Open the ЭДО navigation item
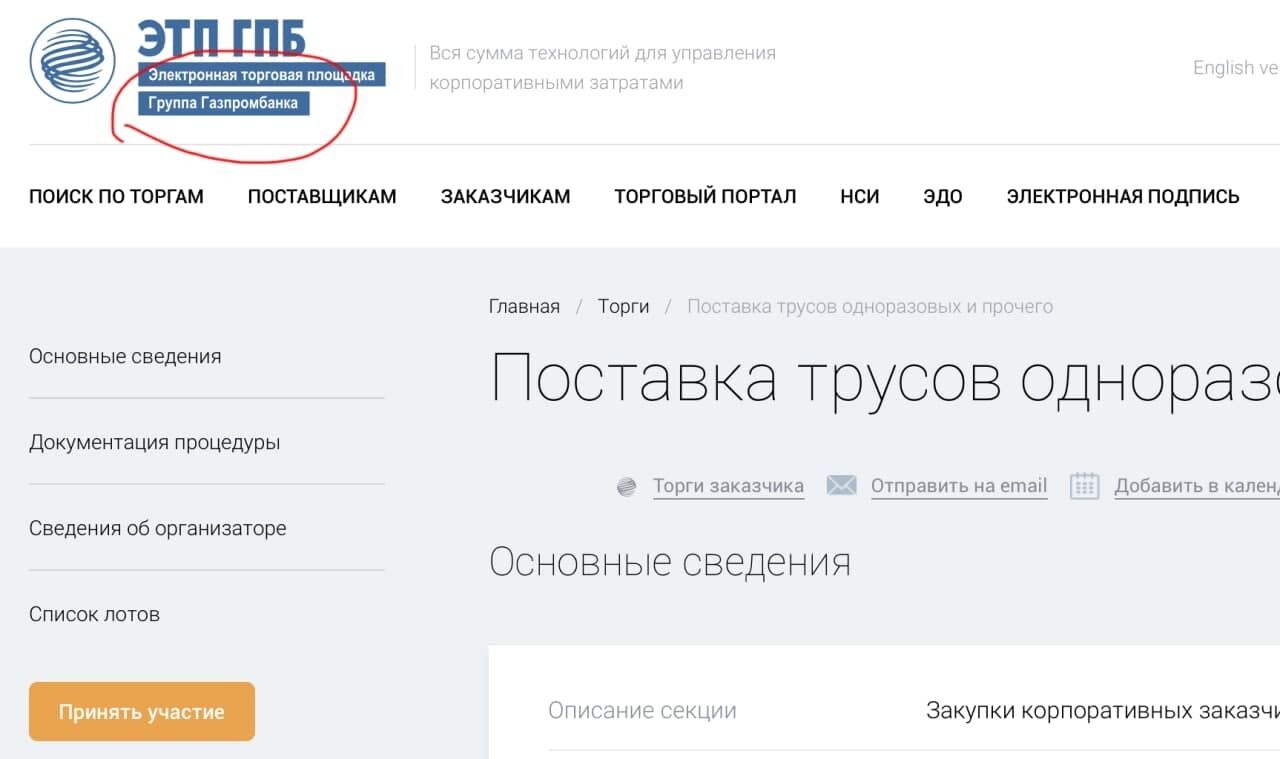 pos(941,196)
